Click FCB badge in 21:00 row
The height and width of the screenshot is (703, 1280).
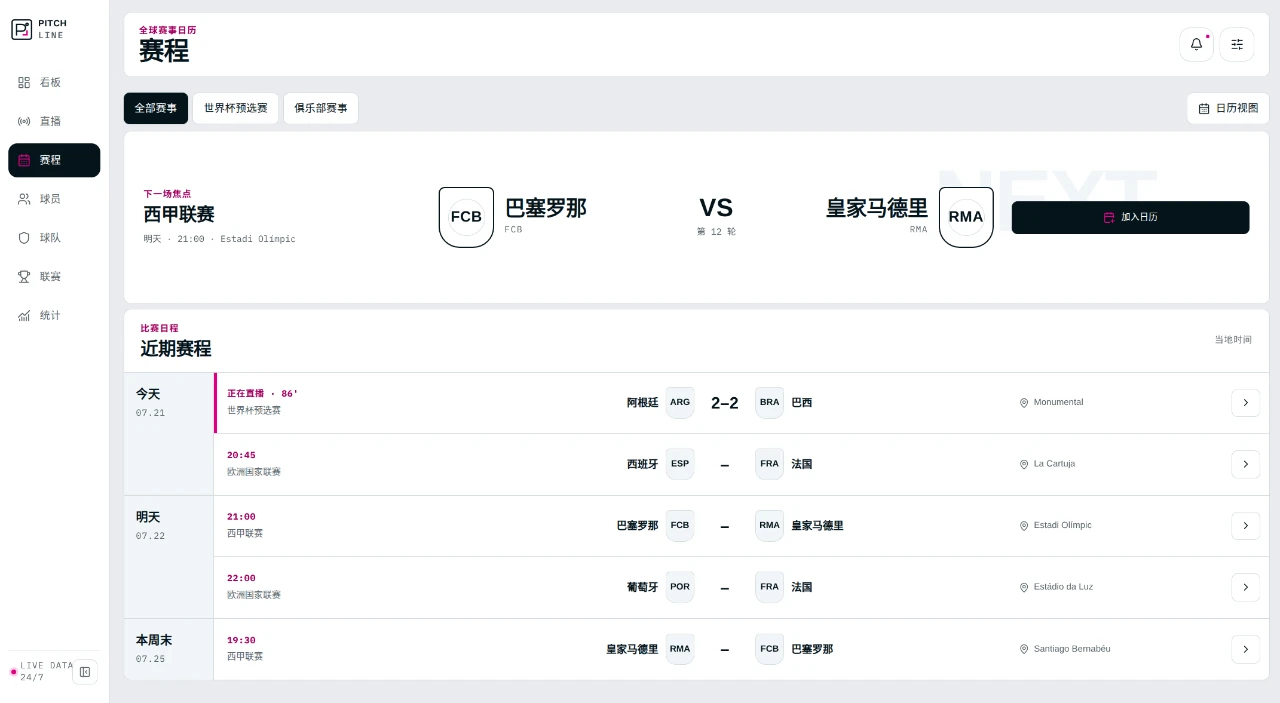click(x=680, y=525)
